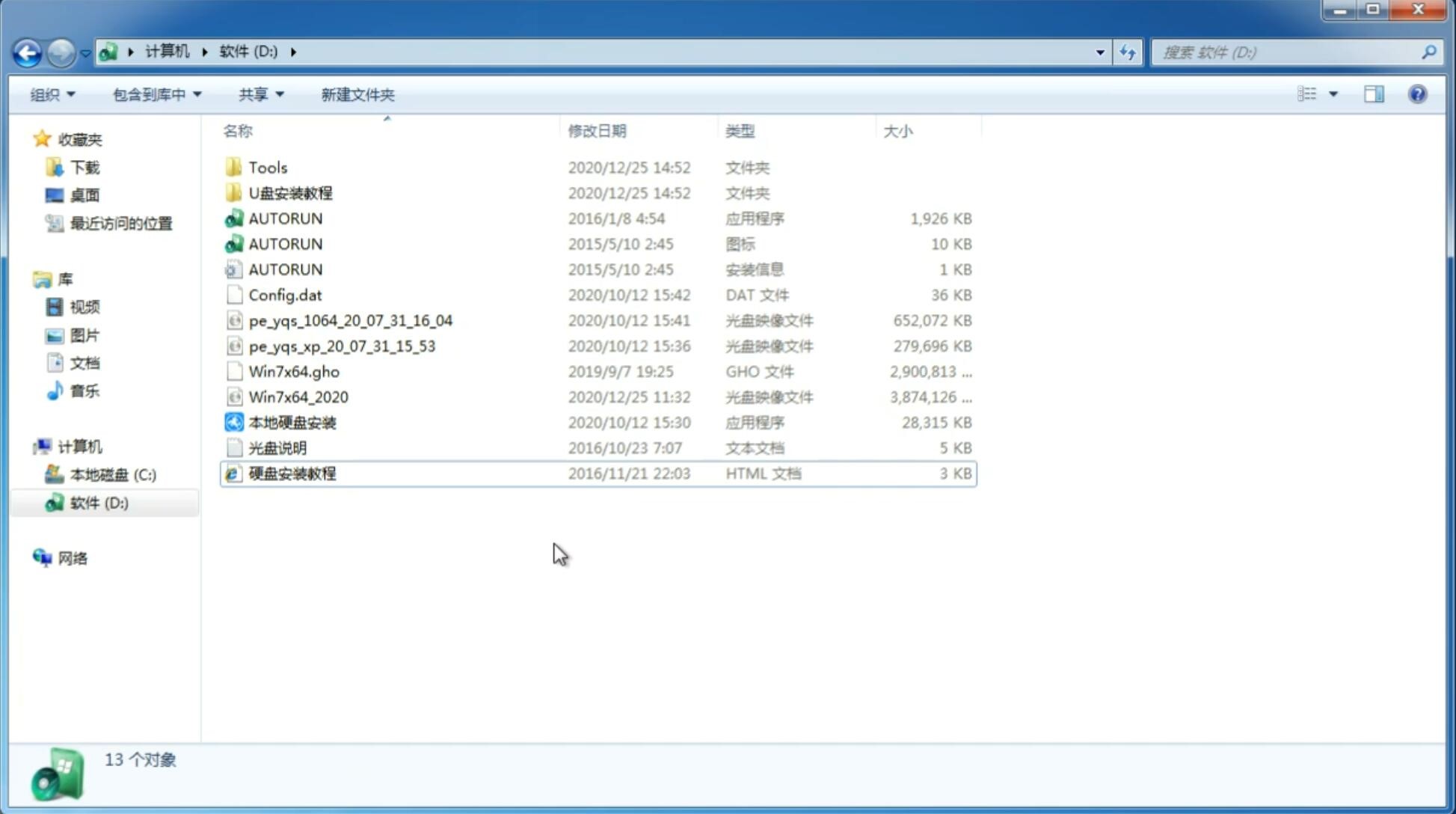Open 硬盘安装教程 HTML document
The height and width of the screenshot is (814, 1456).
292,473
